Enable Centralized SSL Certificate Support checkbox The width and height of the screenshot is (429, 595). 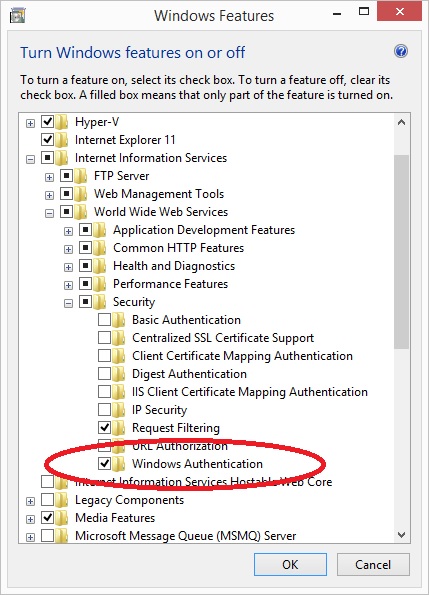click(x=104, y=337)
